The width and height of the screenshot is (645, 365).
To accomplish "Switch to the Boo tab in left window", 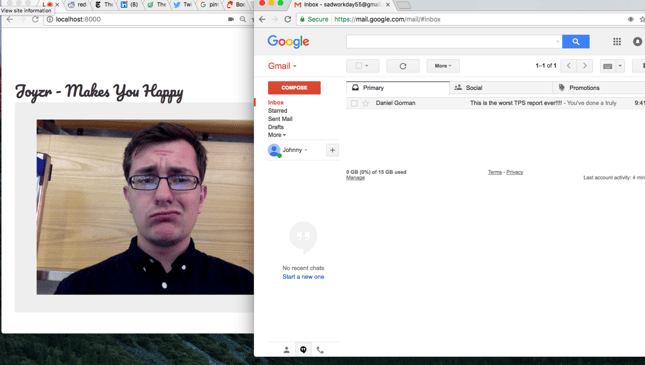I will coord(236,5).
